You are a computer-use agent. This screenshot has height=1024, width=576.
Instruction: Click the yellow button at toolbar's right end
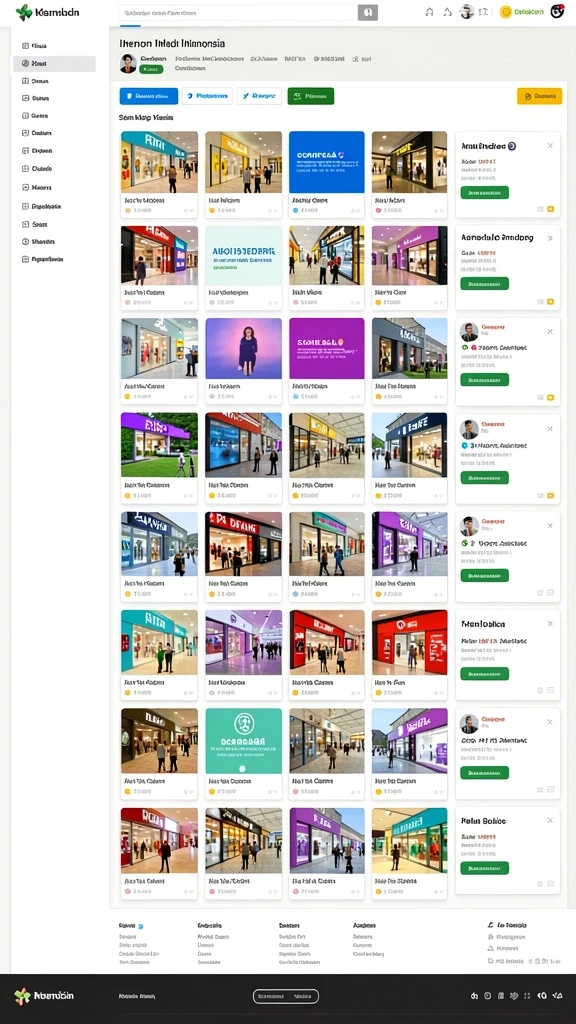tap(539, 96)
